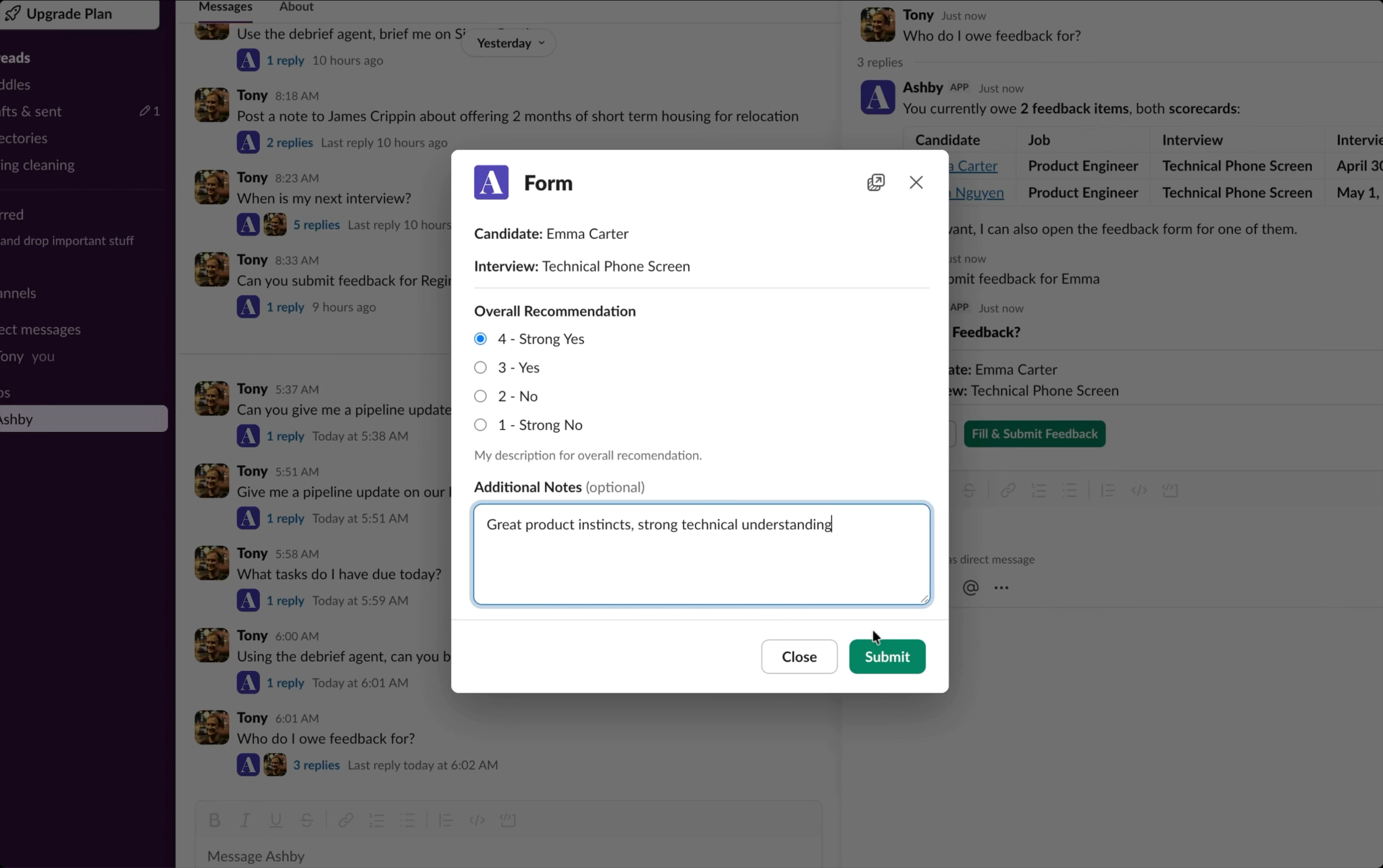Image resolution: width=1383 pixels, height=868 pixels.
Task: Open 1 reply from Today at 6:01 AM
Action: [285, 683]
